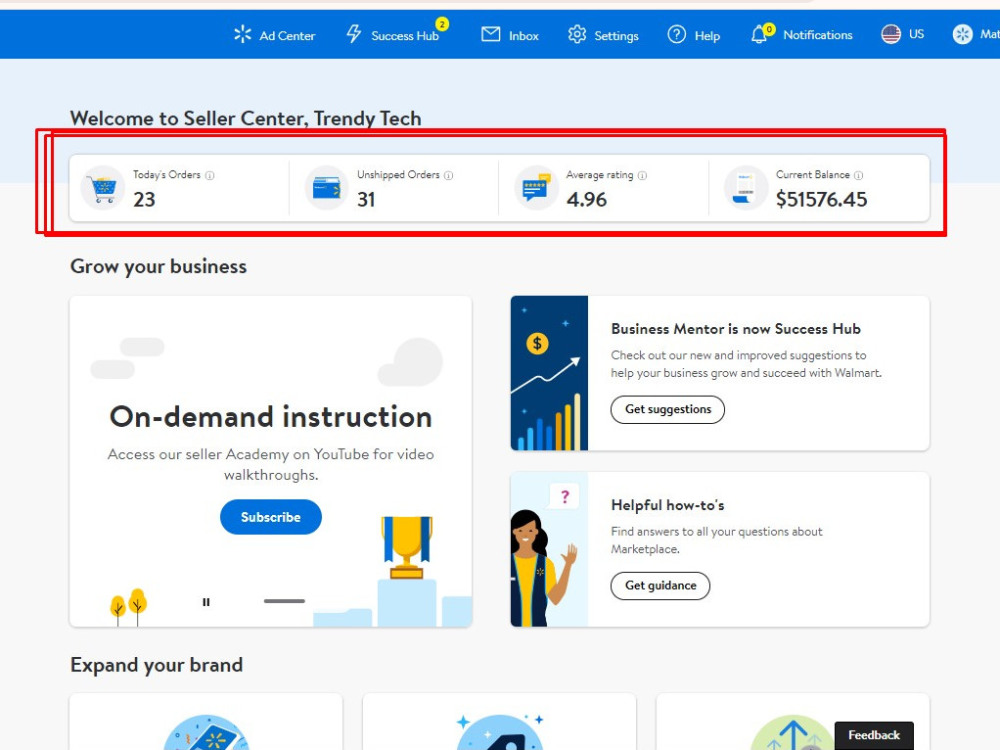Show info tooltip for Average rating

pyautogui.click(x=642, y=175)
